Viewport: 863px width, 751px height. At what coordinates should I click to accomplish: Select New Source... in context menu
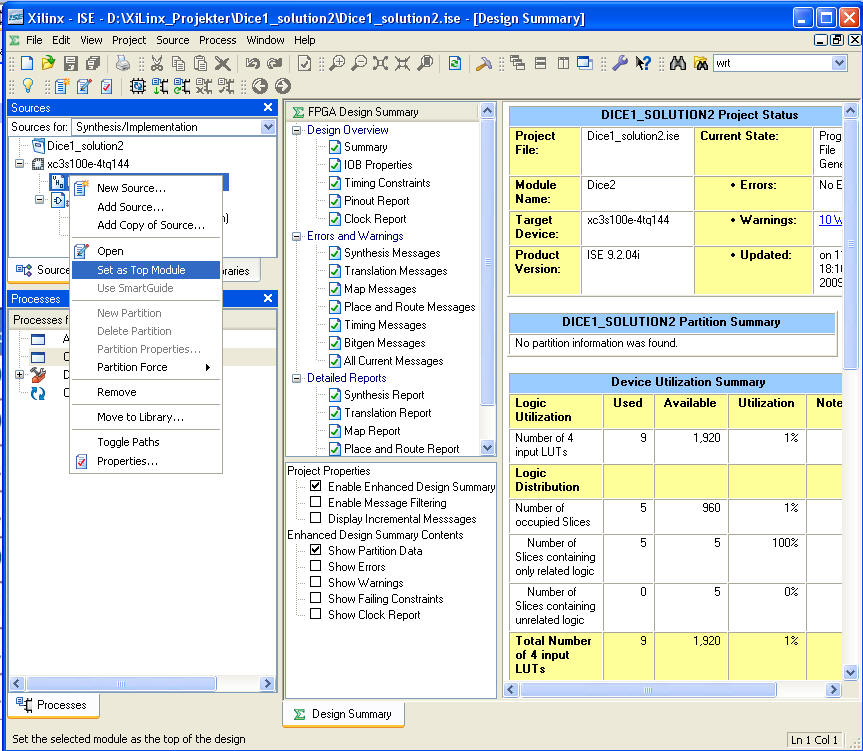[146, 188]
